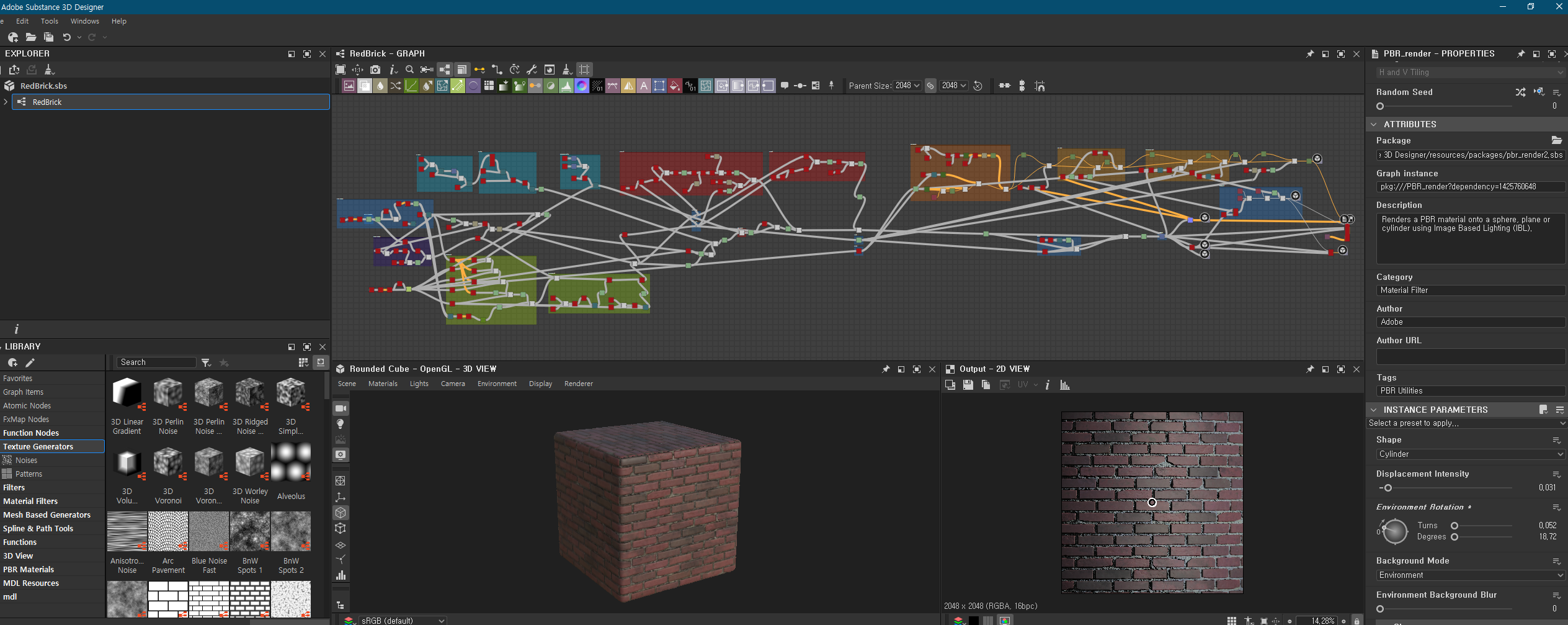Select Texture Generators library category

coord(52,446)
